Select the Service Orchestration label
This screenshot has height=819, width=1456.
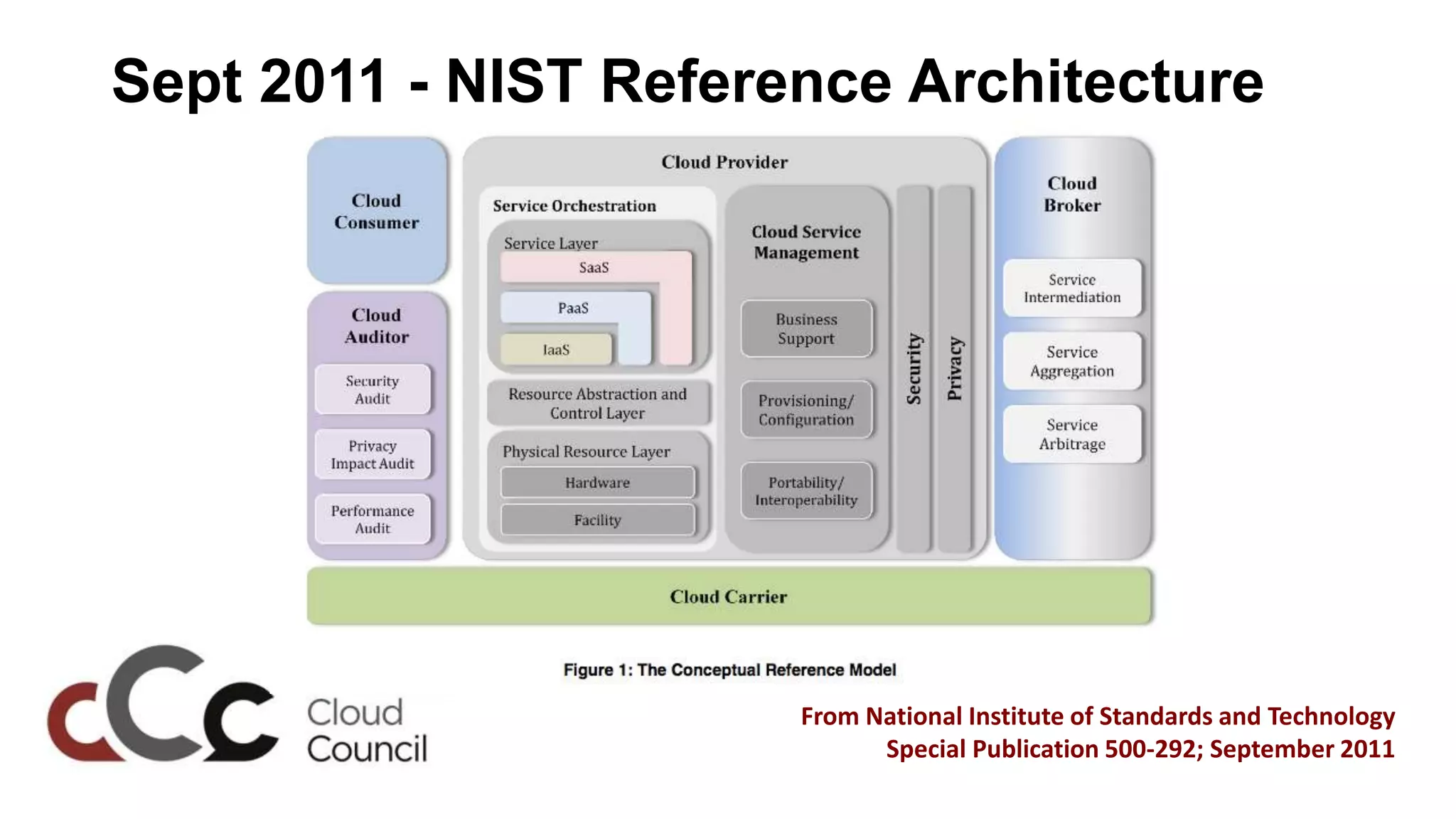click(x=574, y=205)
